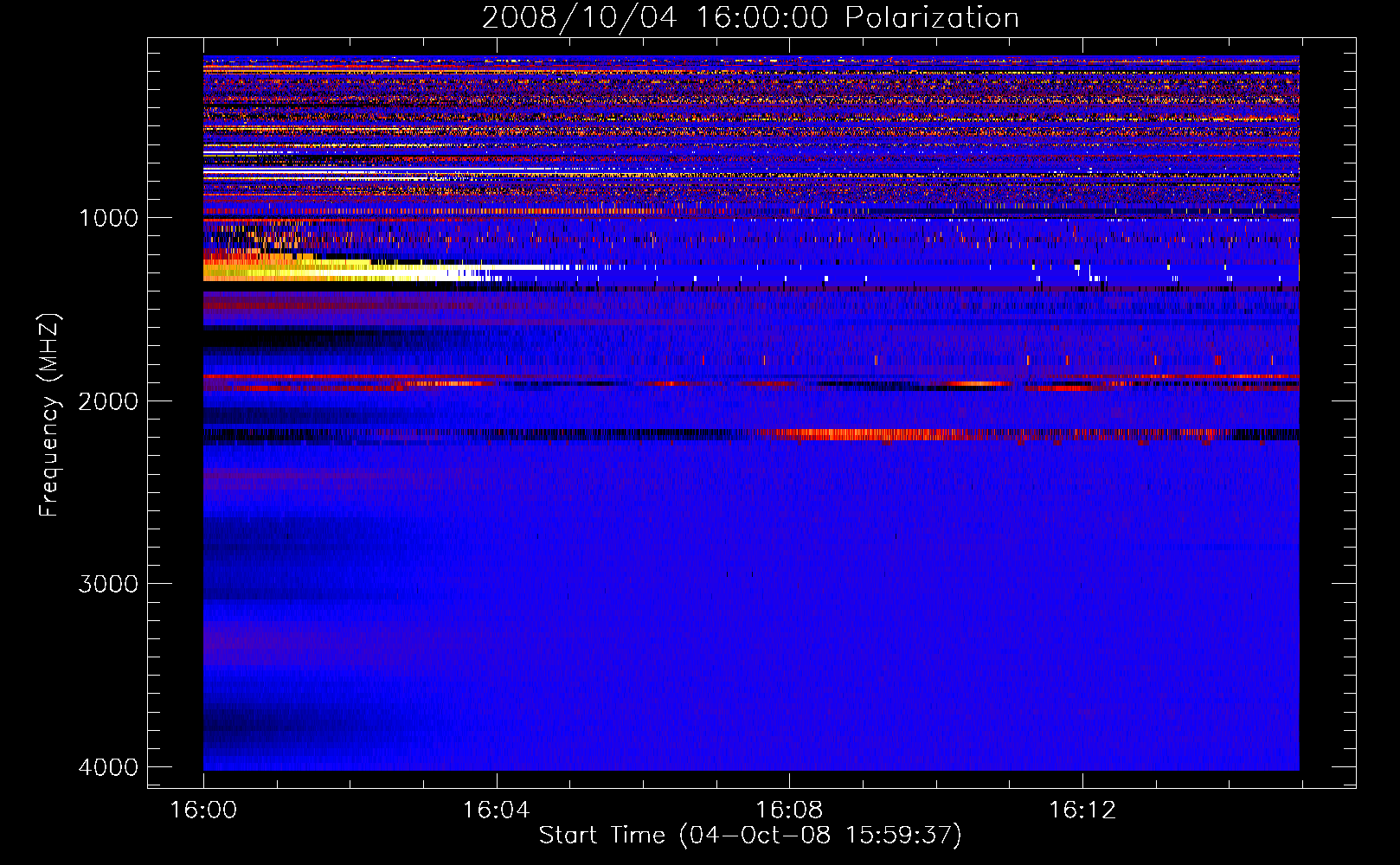Screen dimensions: 1400x865
Task: Click the 'Start Time (04-Oct-08 15:59:37)' label
Action: 750,836
